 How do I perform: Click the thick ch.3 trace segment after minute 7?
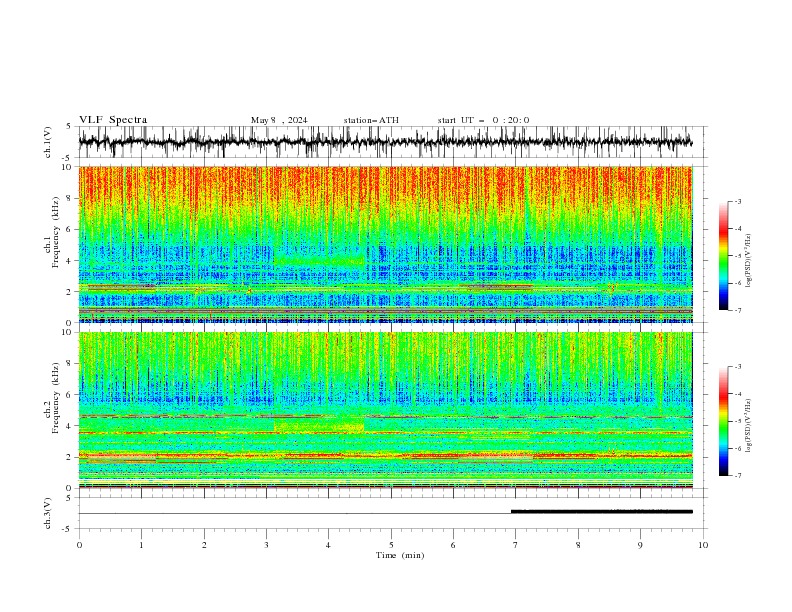[602, 512]
